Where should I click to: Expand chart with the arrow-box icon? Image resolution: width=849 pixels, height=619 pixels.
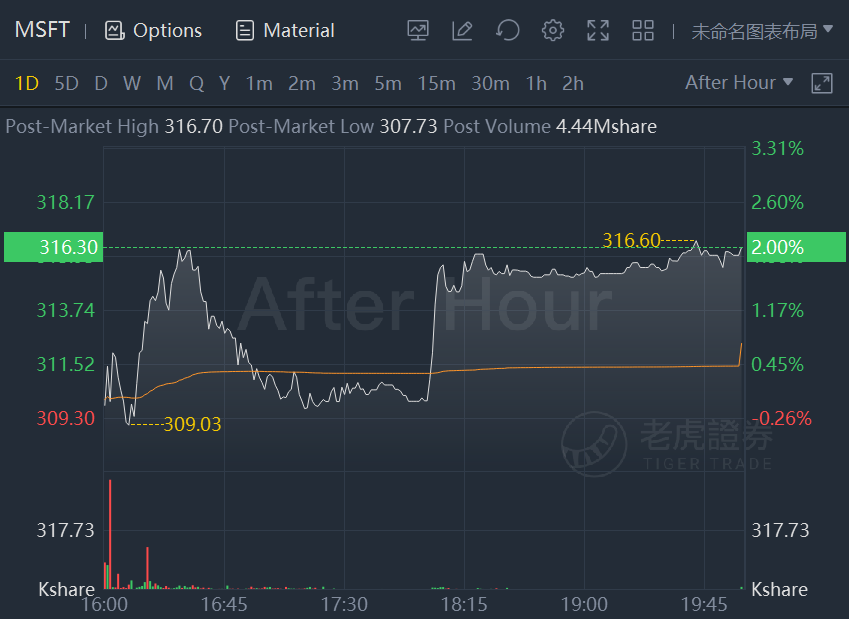click(x=821, y=83)
